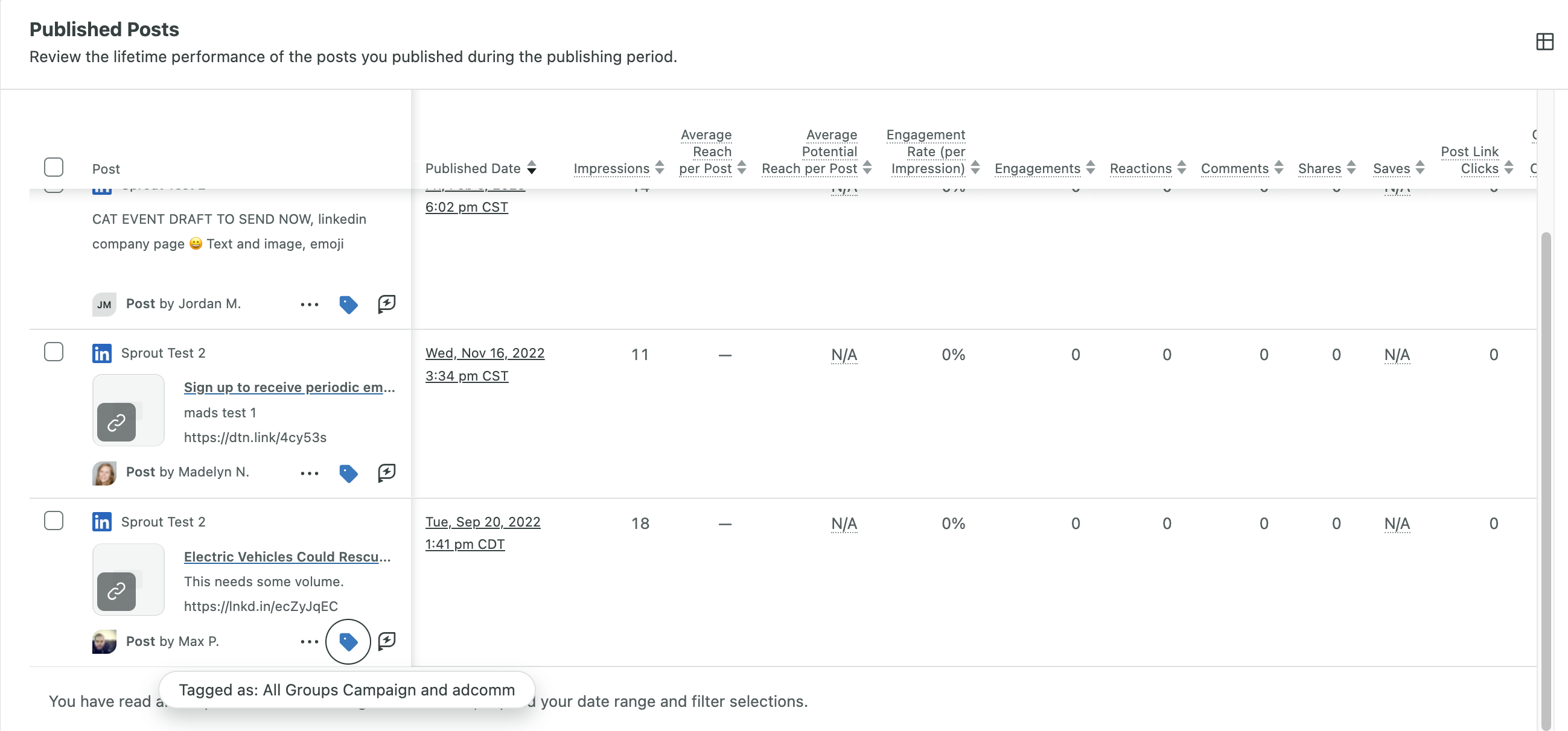Select the tag icon on Max P.'s post
The image size is (1568, 731).
coord(348,641)
